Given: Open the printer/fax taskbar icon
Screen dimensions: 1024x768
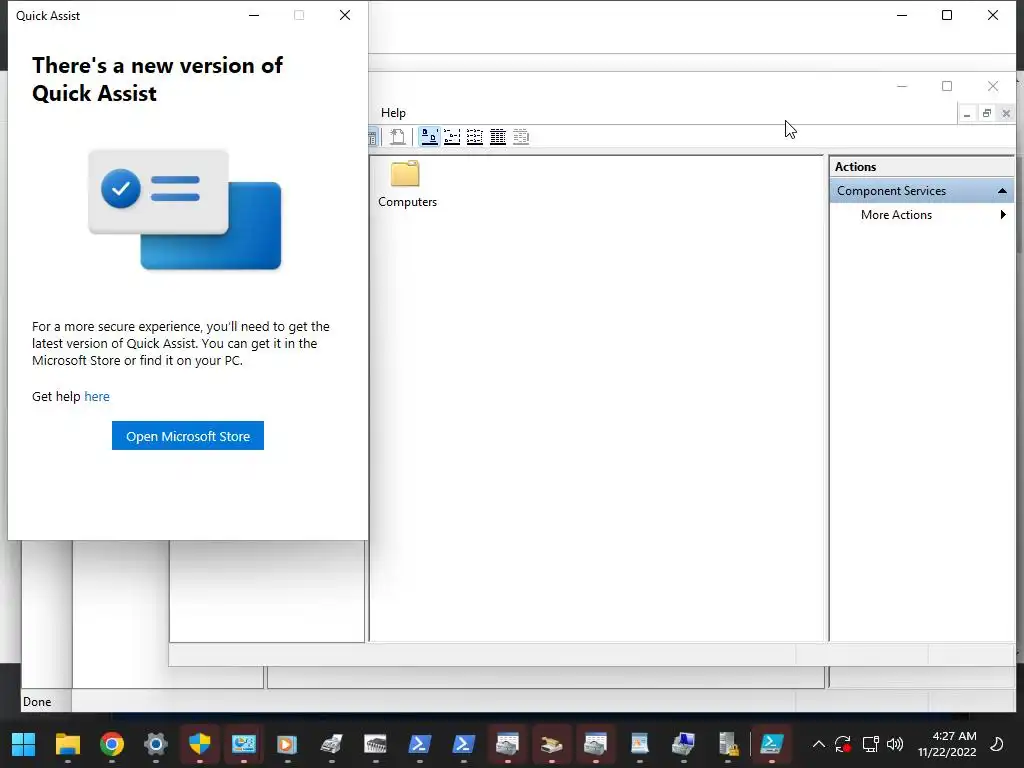Looking at the screenshot, I should pos(332,744).
